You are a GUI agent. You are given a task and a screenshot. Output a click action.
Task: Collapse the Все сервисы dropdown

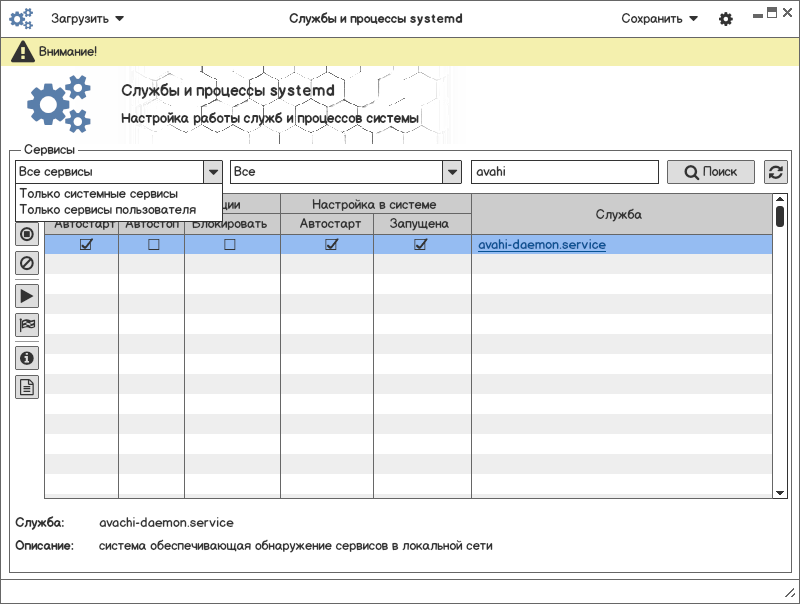coord(212,172)
